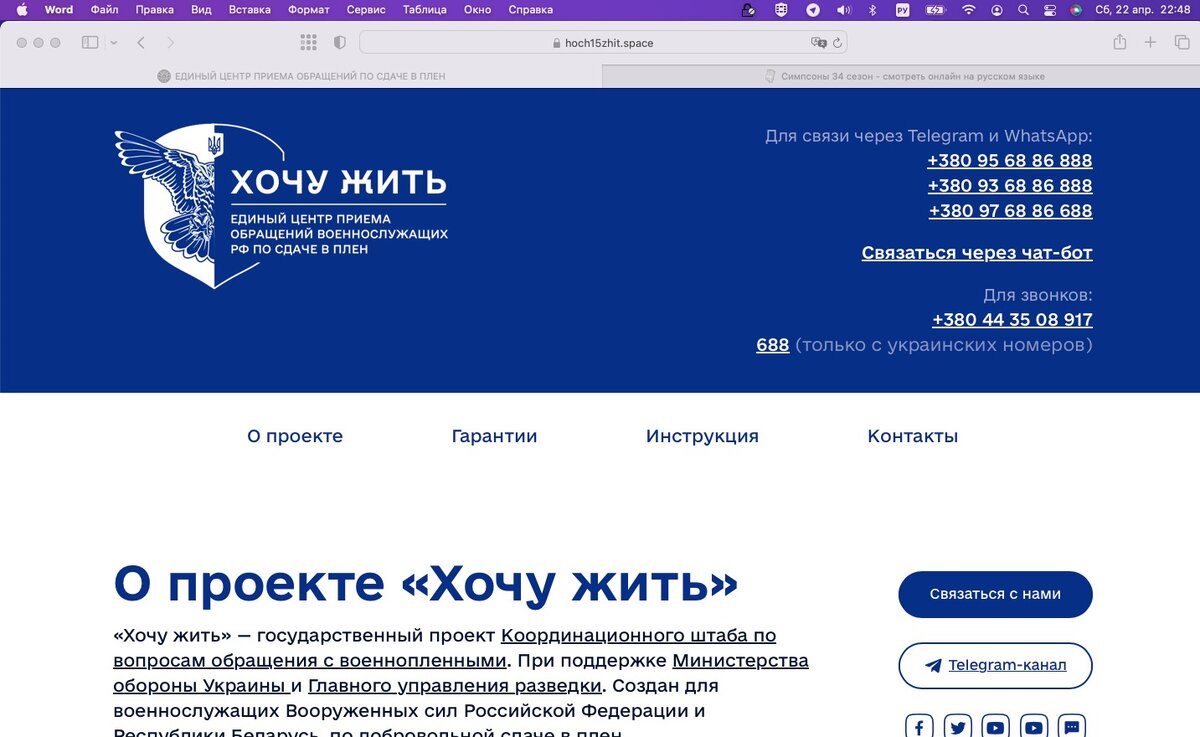Click phone number +380 93 68 86 888
The image size is (1200, 737).
[x=1010, y=186]
